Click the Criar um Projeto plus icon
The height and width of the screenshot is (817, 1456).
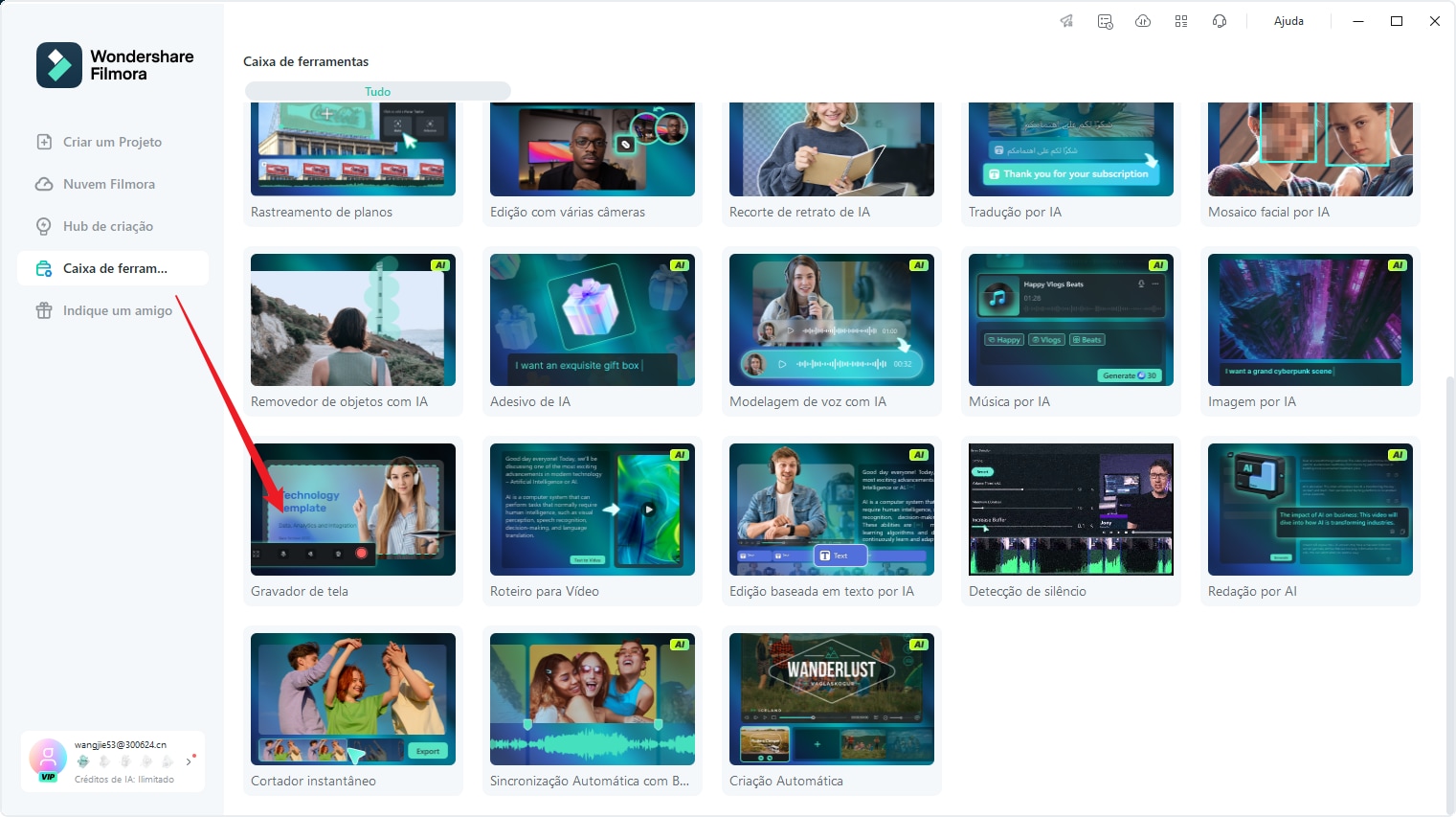44,142
